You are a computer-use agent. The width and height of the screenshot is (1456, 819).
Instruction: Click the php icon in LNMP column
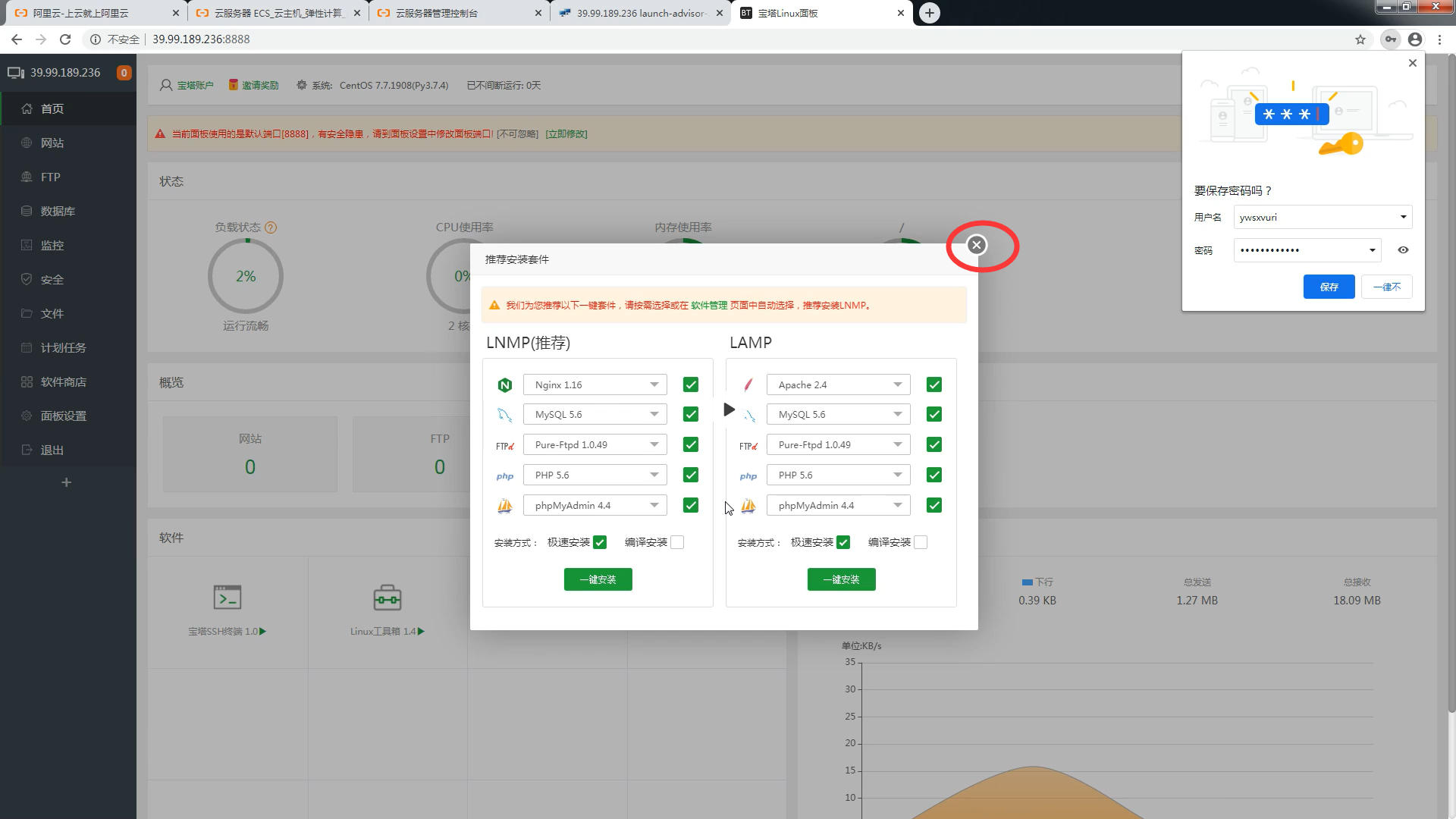505,475
